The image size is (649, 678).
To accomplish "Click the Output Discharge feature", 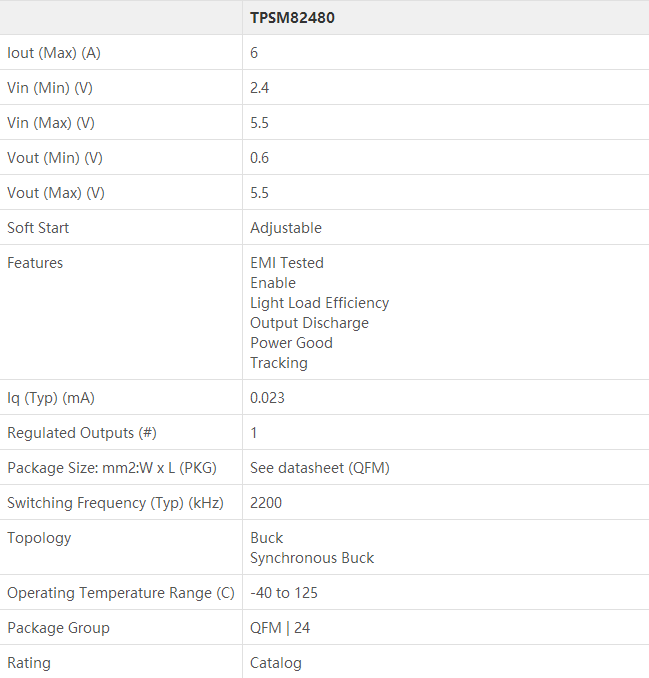I will coord(310,323).
